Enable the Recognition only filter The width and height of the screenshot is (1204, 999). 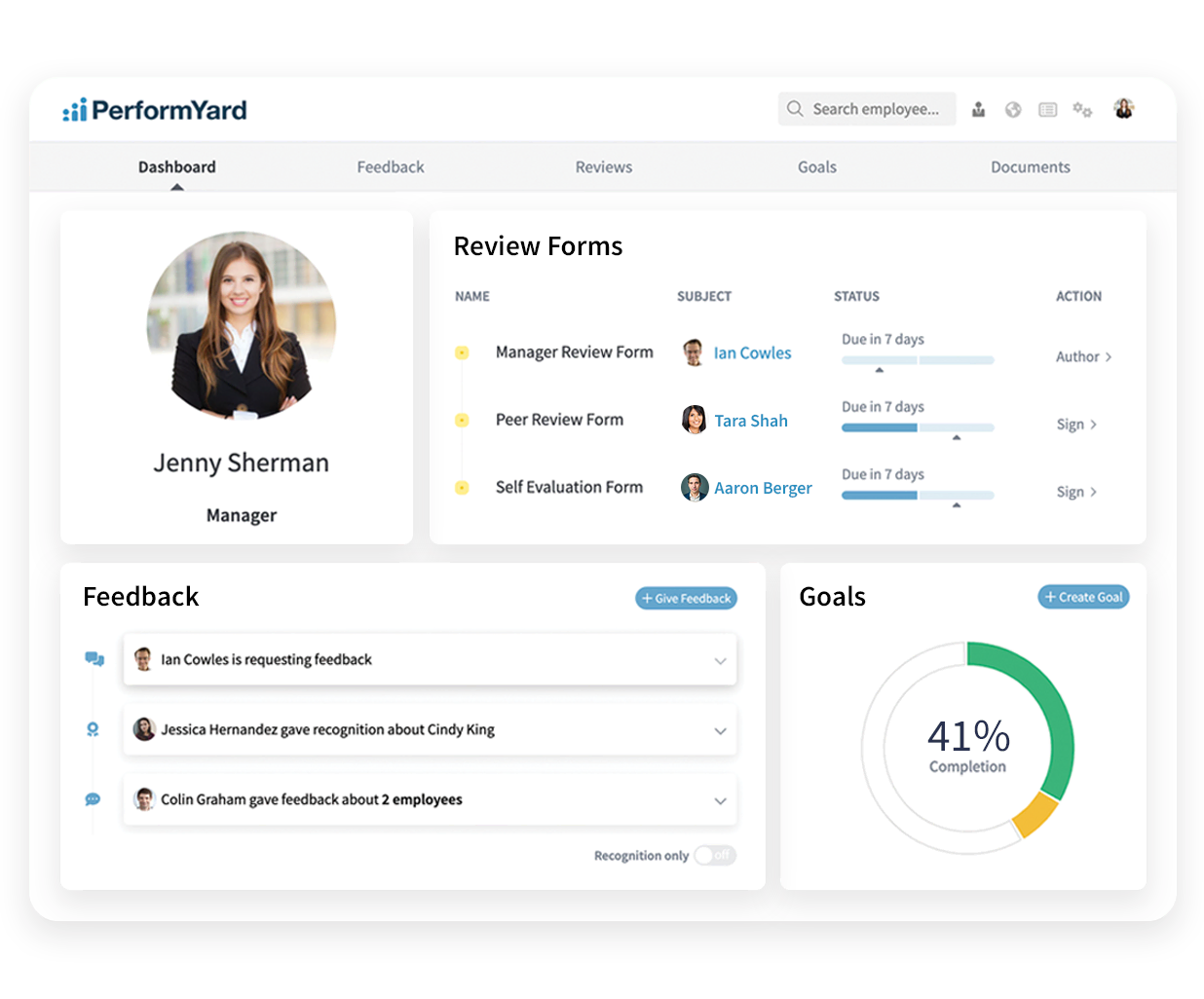pos(715,855)
